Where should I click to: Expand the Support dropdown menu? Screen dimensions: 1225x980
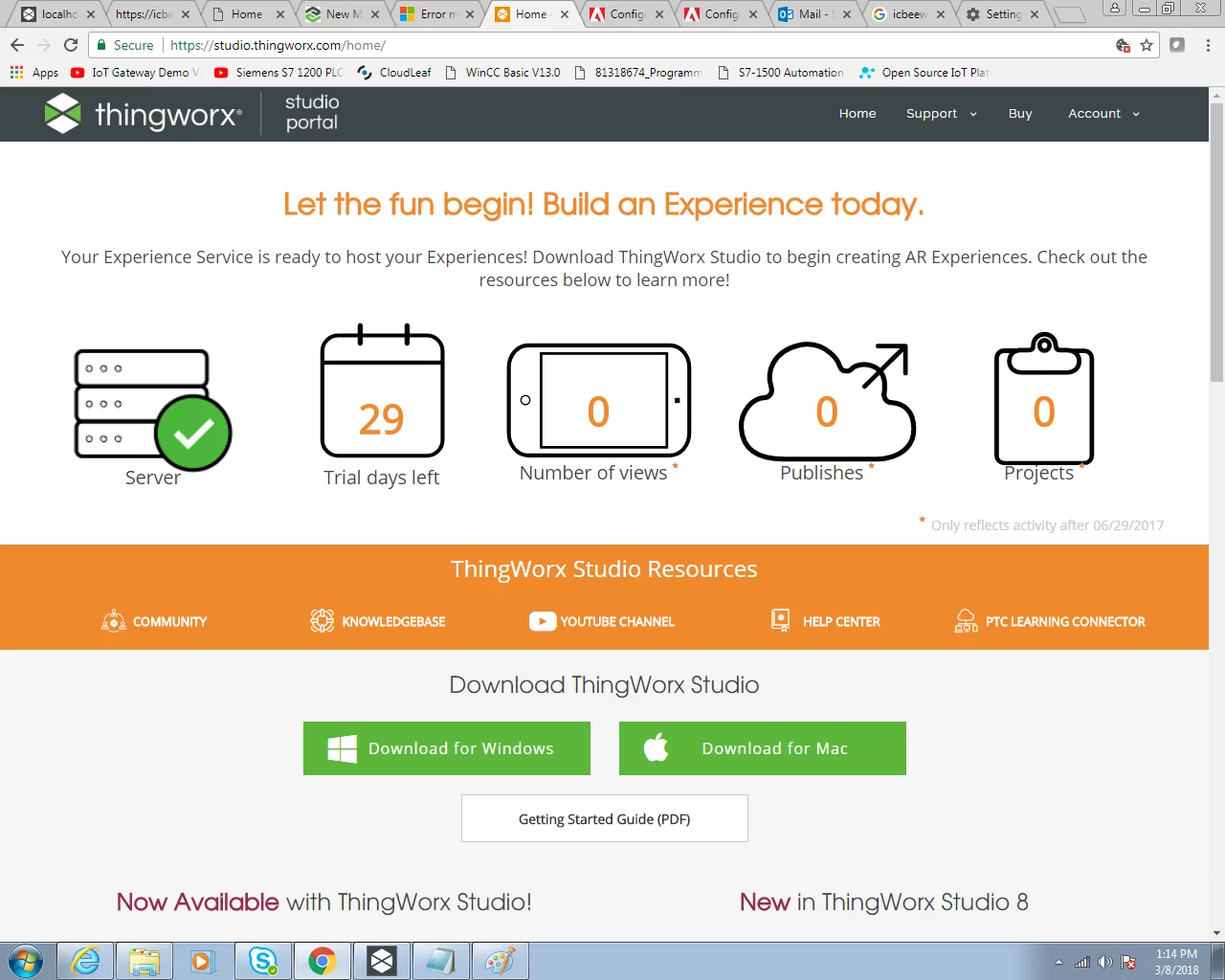[942, 113]
